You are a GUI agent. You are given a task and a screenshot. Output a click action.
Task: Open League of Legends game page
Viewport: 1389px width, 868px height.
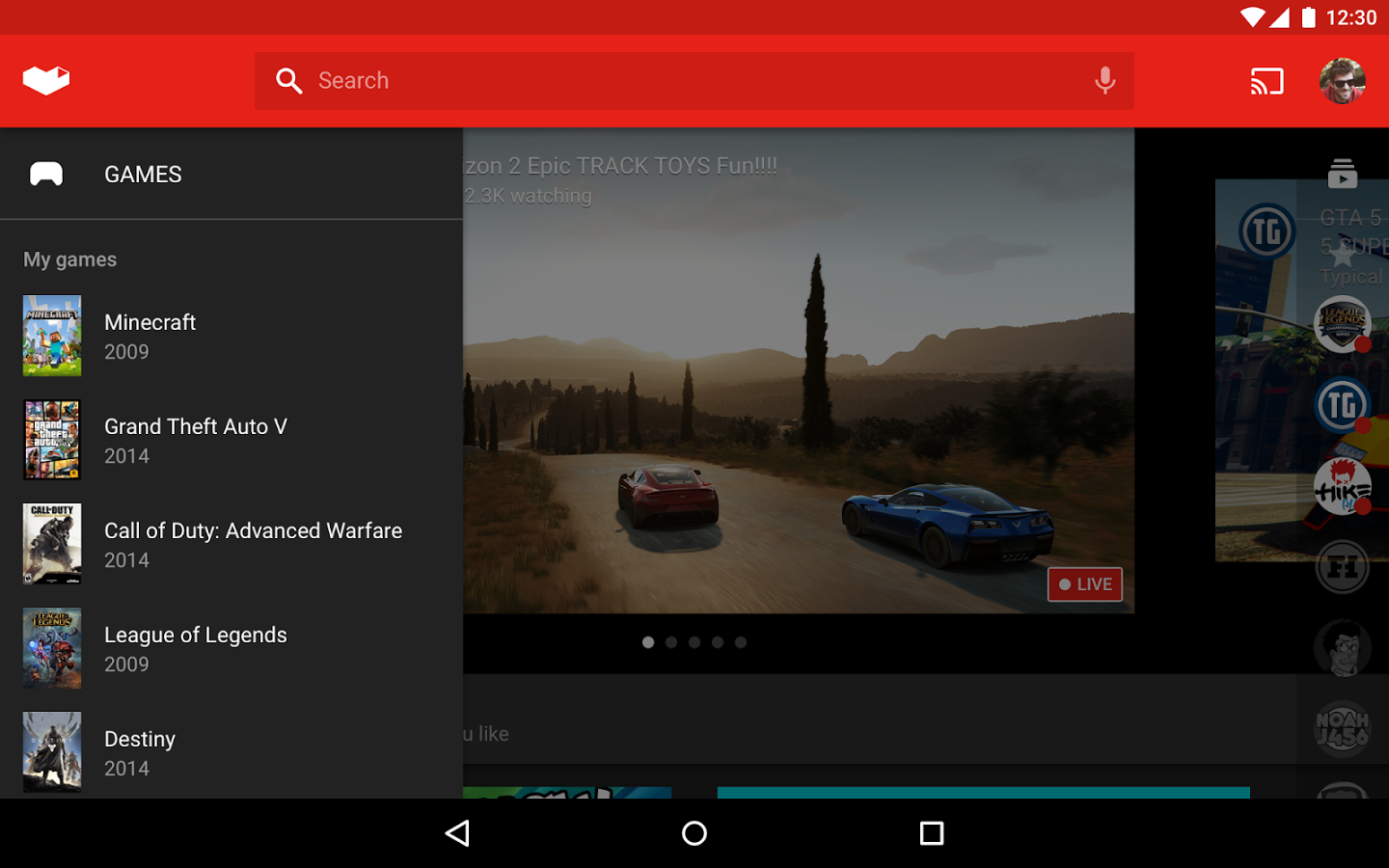(231, 648)
